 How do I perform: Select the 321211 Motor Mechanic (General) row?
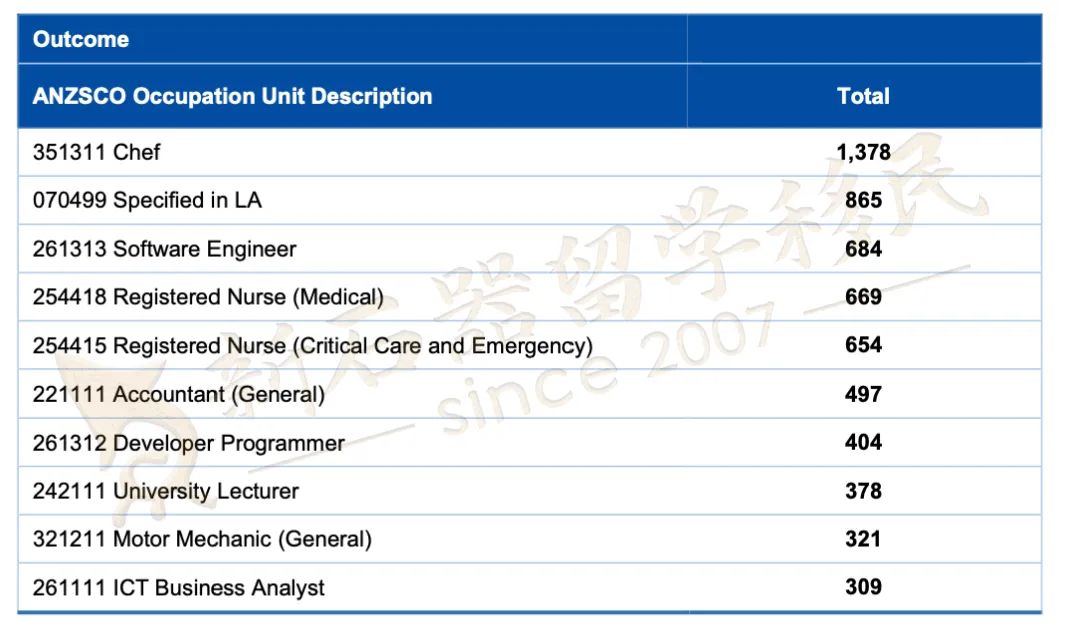click(x=529, y=539)
